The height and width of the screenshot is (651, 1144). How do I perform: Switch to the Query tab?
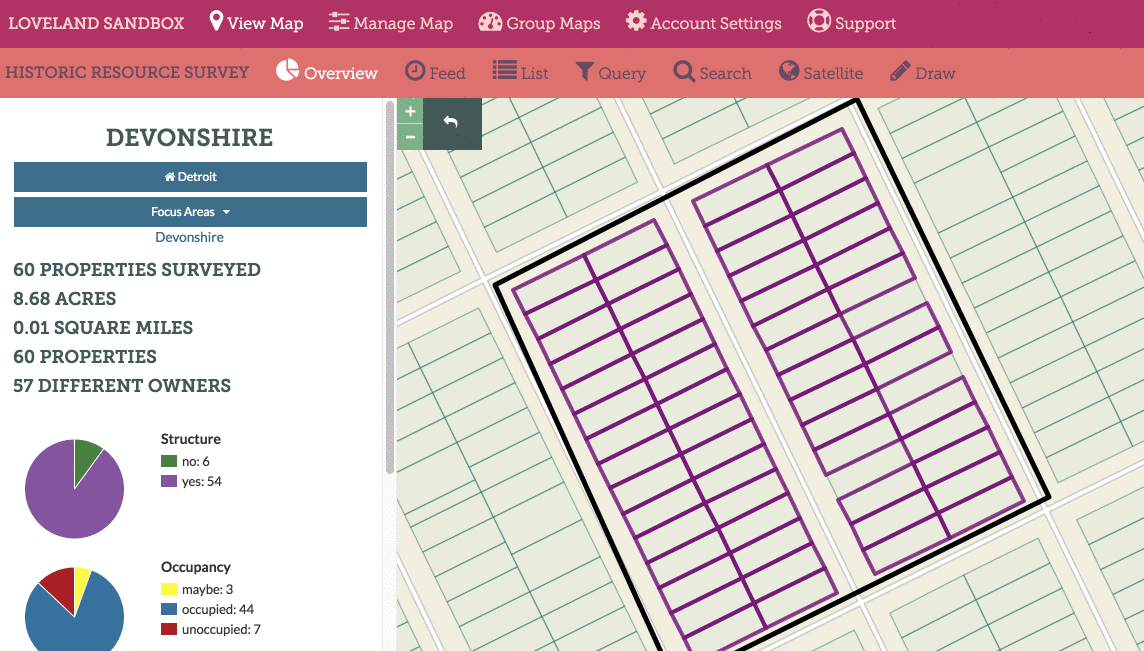tap(611, 72)
